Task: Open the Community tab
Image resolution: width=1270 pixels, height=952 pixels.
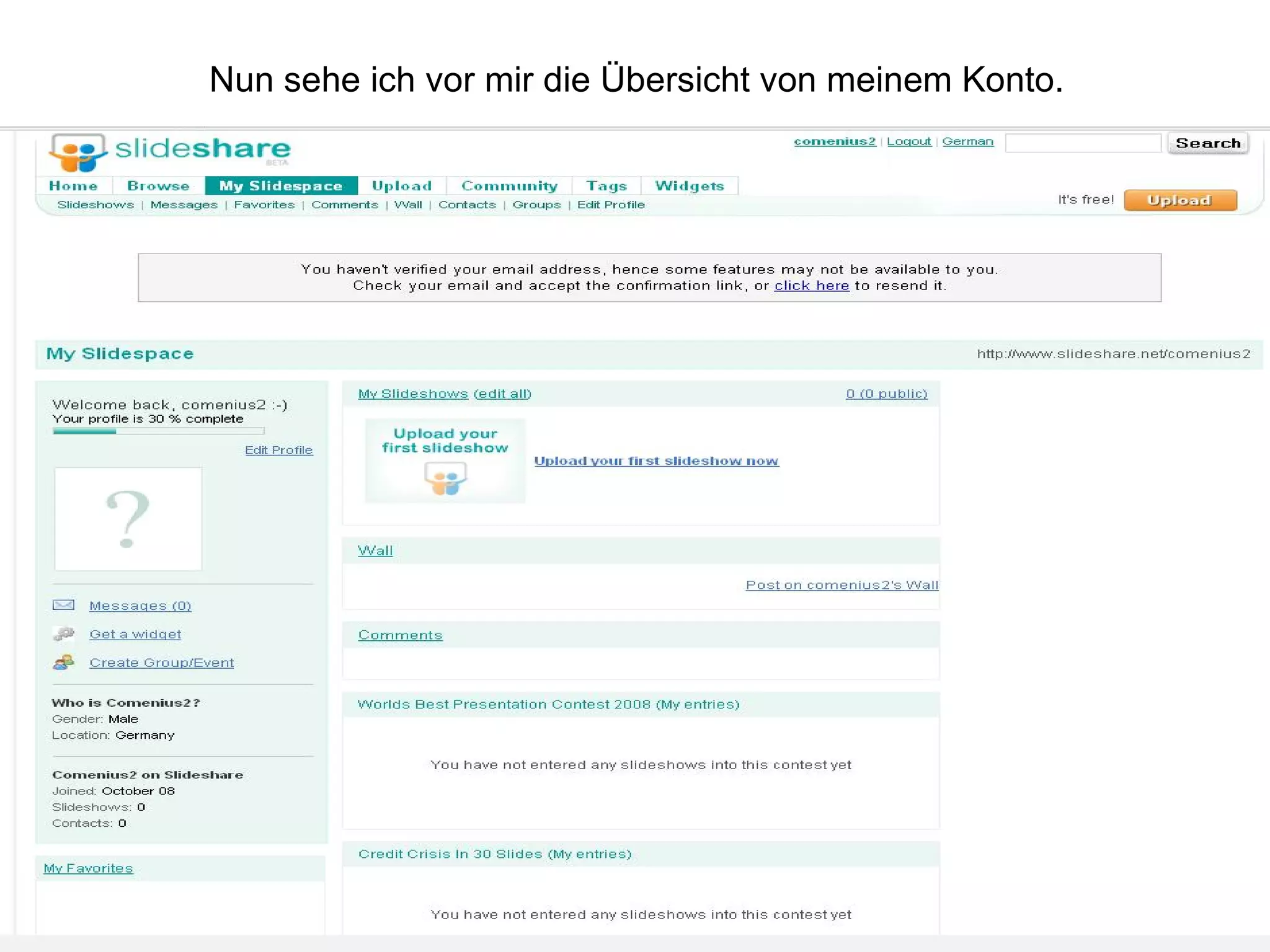Action: [509, 186]
